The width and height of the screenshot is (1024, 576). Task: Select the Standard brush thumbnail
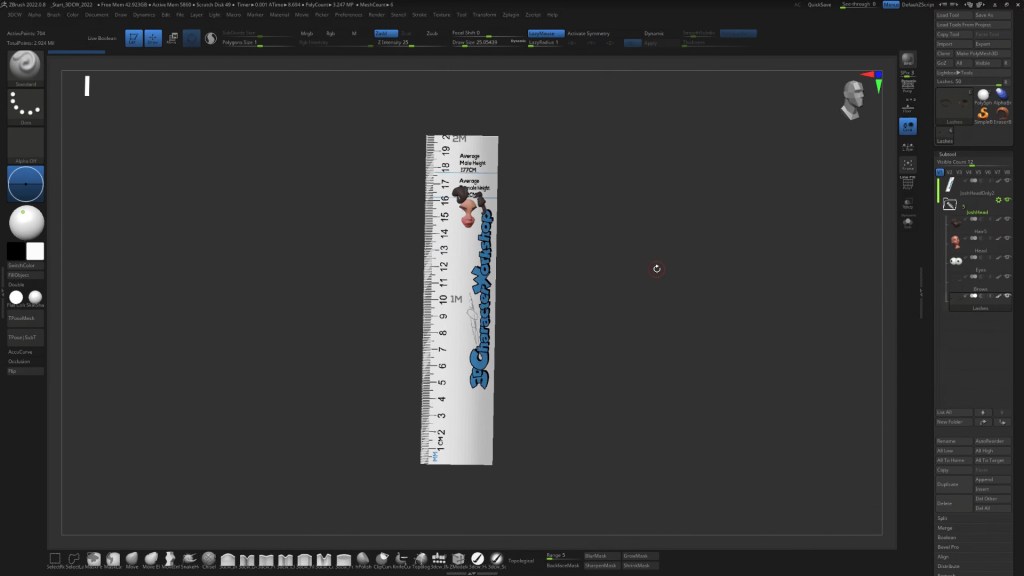click(25, 68)
